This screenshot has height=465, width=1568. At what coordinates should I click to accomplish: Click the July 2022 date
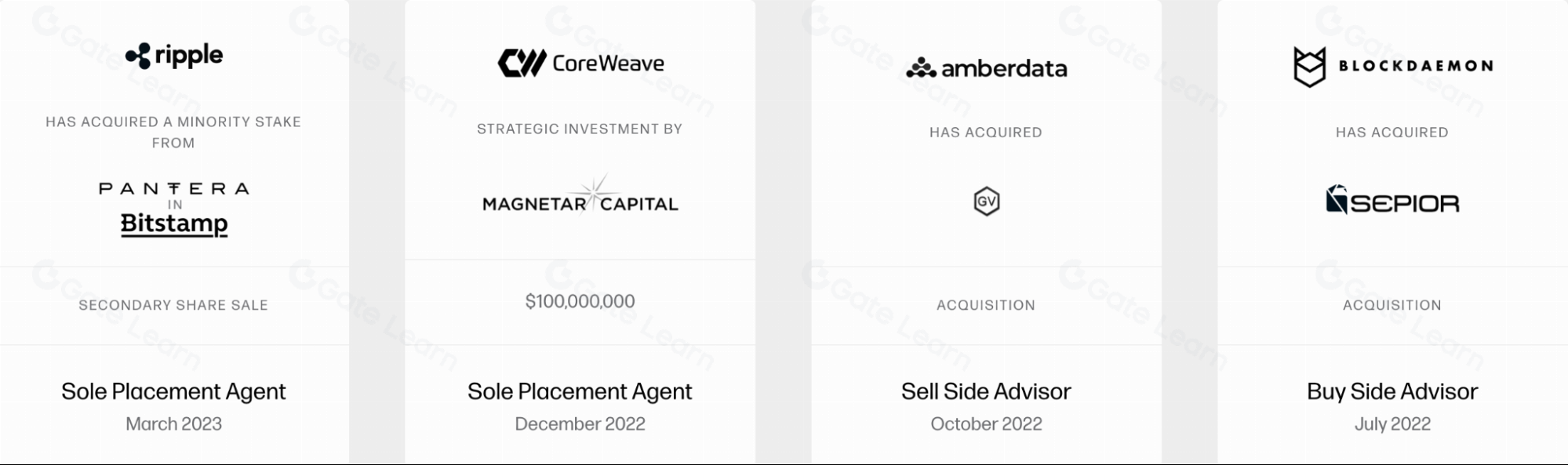pos(1392,424)
